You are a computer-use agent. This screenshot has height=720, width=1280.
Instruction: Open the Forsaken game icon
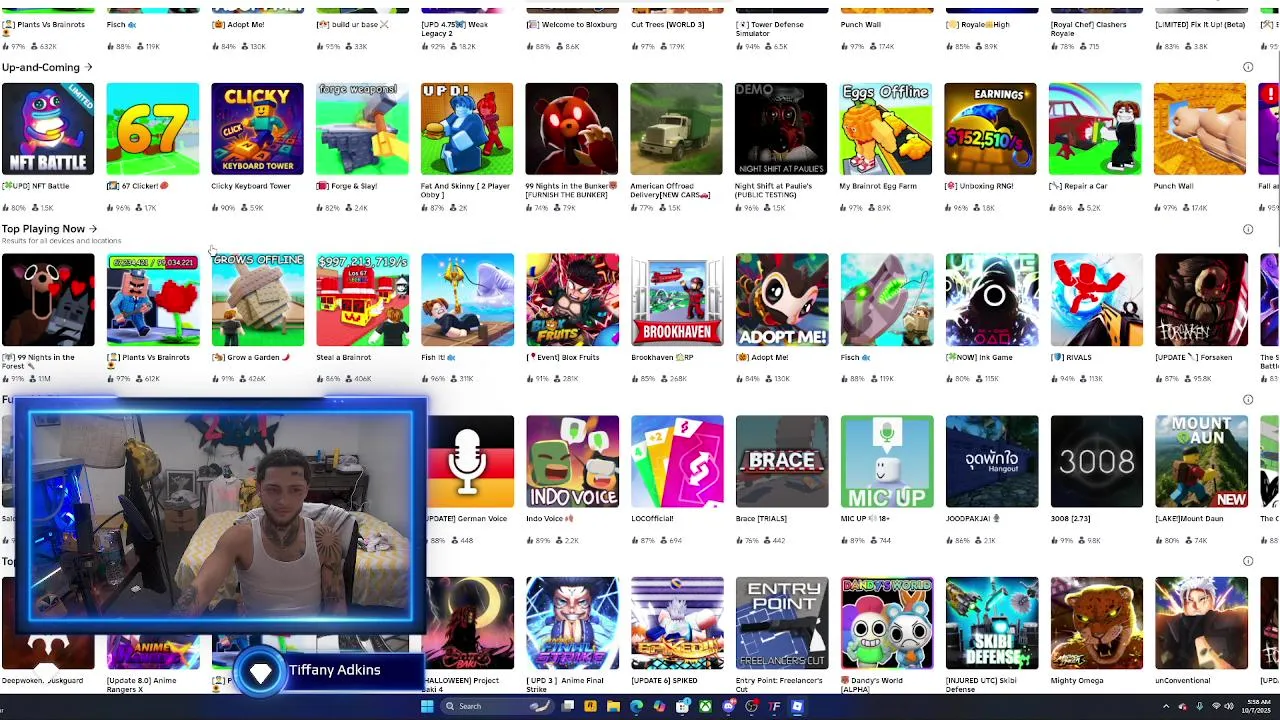pos(1201,300)
